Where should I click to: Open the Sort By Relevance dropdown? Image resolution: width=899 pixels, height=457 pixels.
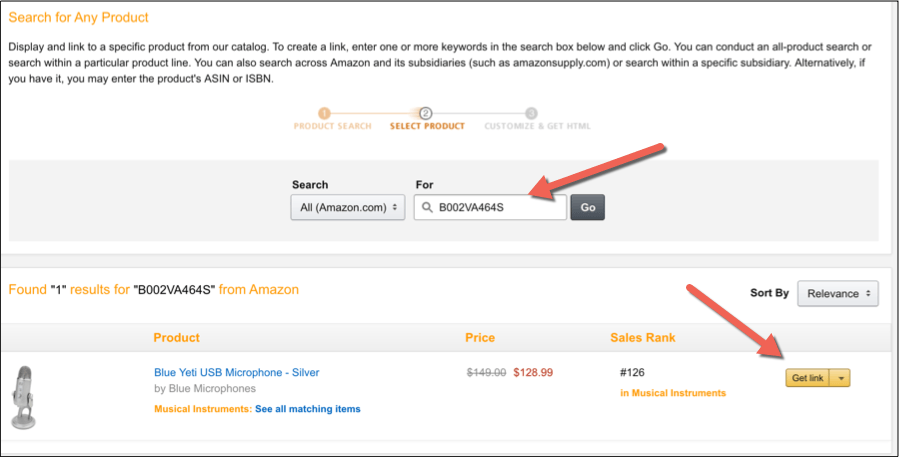tap(838, 294)
